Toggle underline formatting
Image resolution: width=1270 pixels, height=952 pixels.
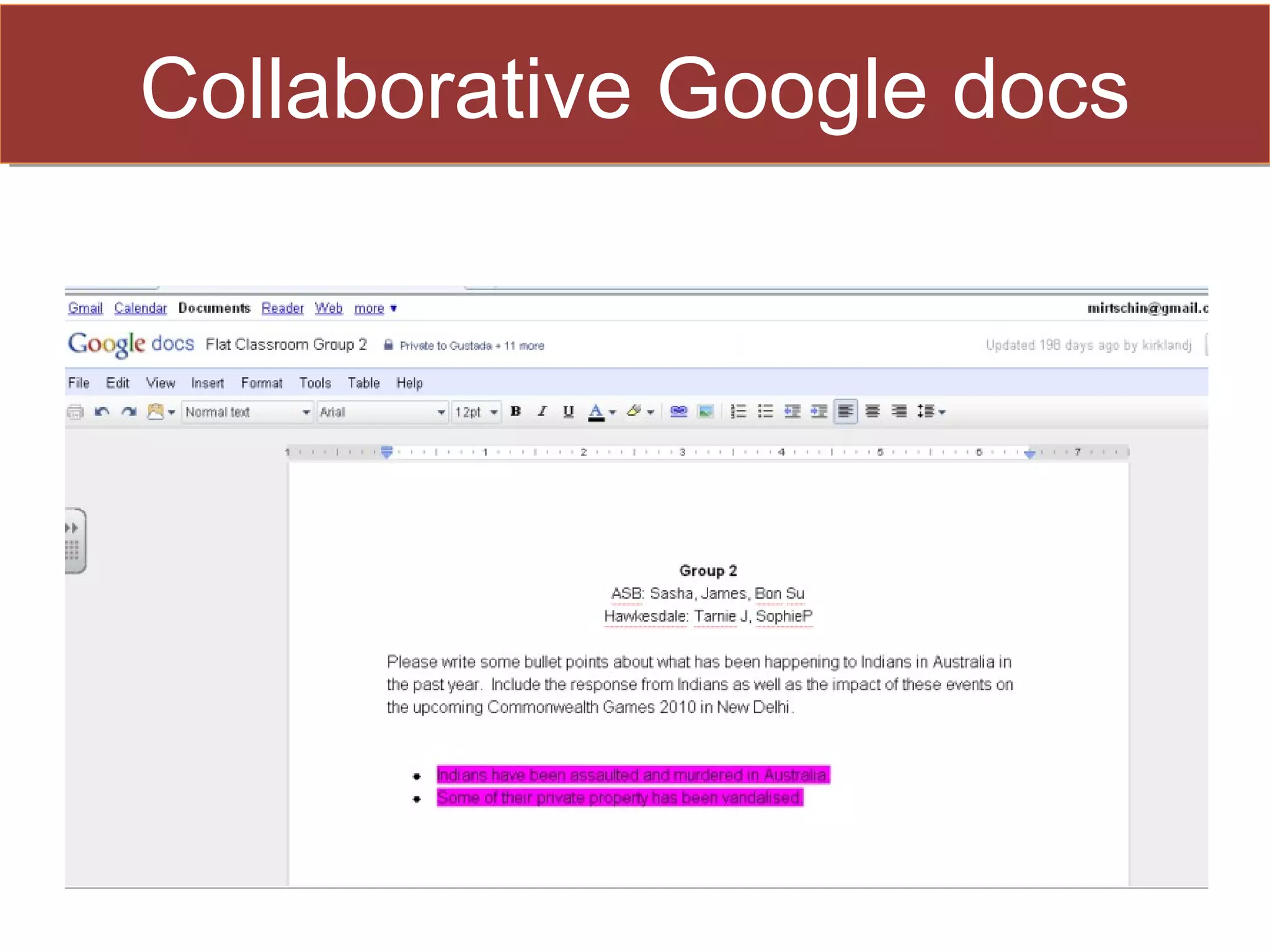tap(568, 412)
